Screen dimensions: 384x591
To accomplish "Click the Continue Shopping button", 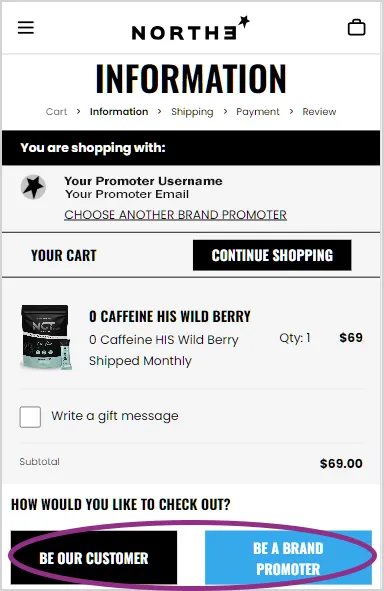I will pyautogui.click(x=272, y=255).
